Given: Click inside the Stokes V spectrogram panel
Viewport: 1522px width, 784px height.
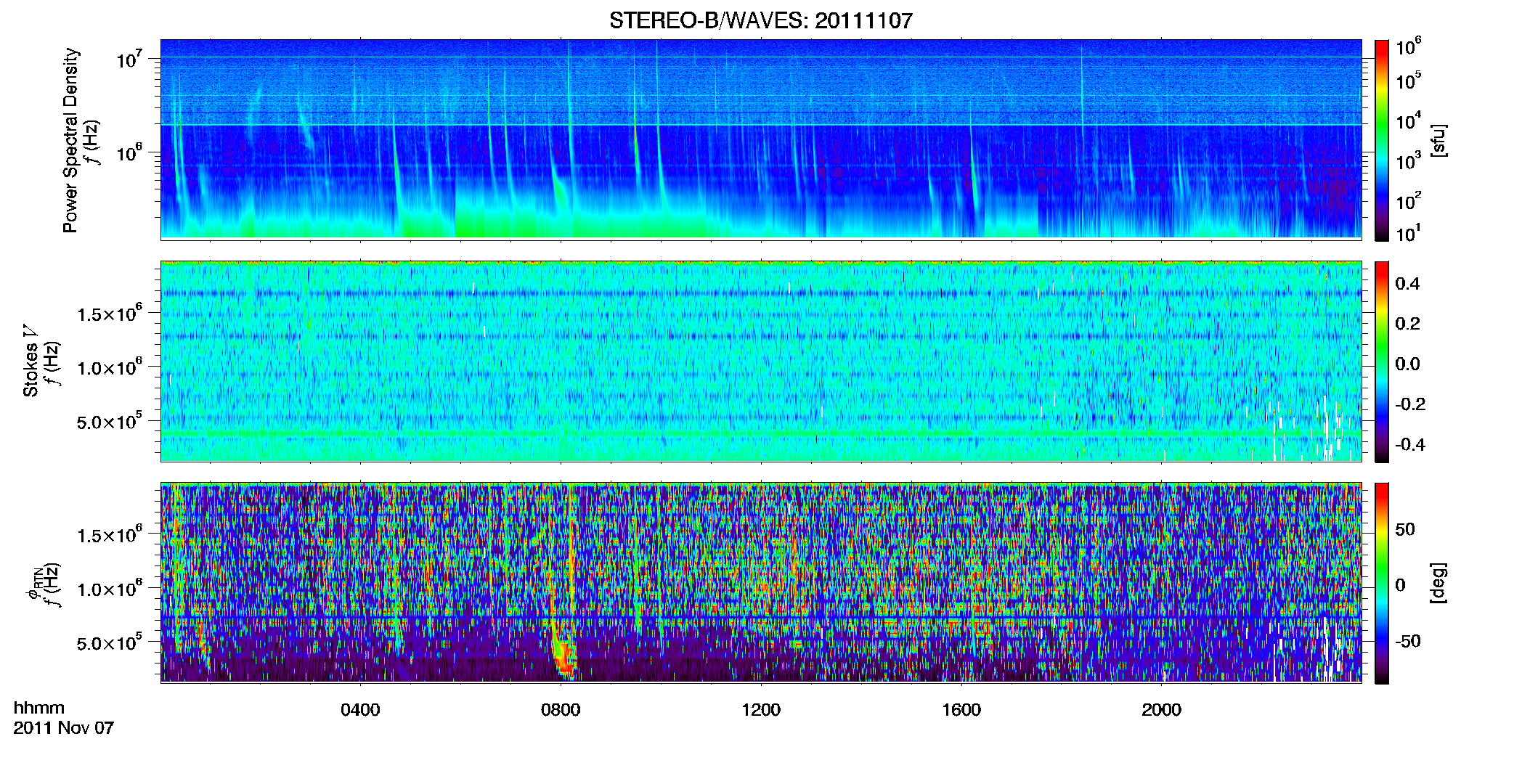Looking at the screenshot, I should coord(761,362).
